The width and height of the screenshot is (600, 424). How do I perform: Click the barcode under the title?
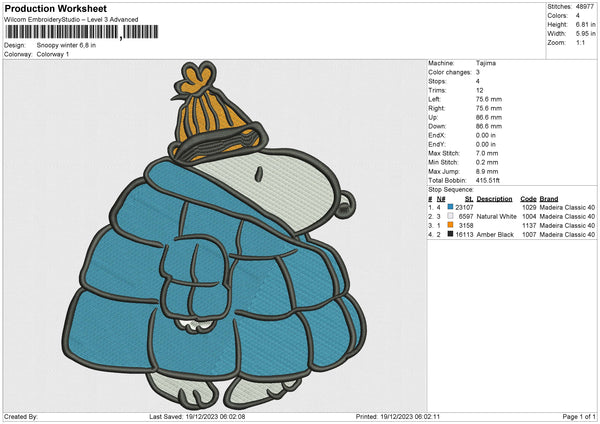81,32
